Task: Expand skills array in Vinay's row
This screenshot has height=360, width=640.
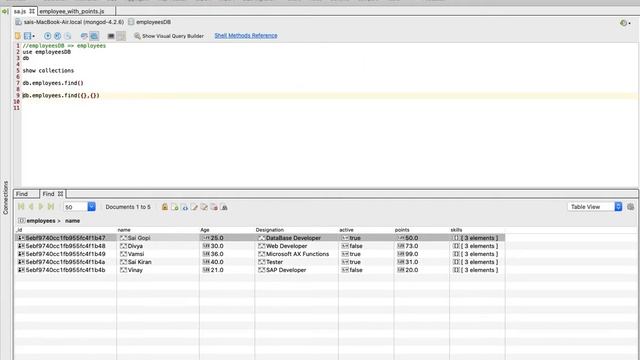Action: pyautogui.click(x=477, y=270)
